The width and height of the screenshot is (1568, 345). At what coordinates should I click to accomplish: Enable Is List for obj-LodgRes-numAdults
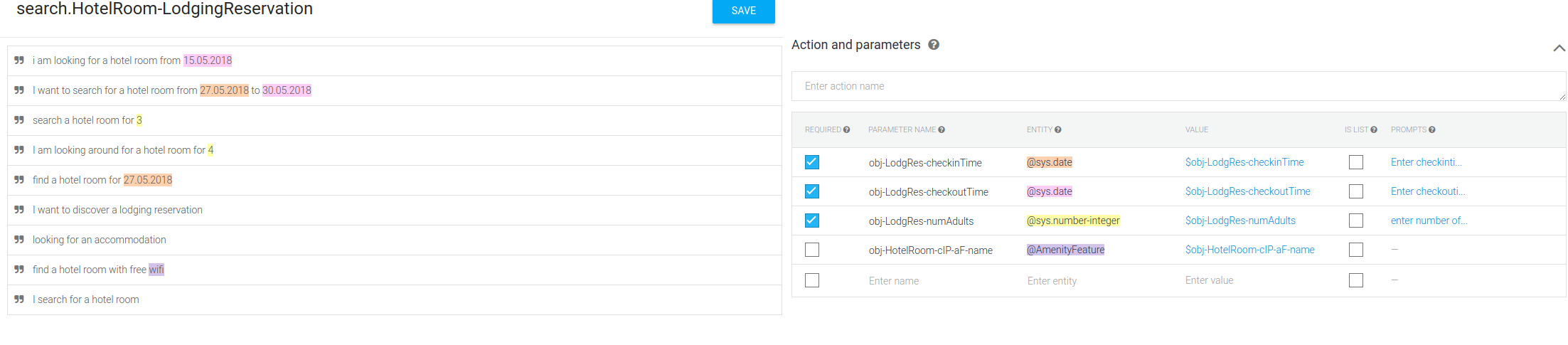(x=1356, y=221)
